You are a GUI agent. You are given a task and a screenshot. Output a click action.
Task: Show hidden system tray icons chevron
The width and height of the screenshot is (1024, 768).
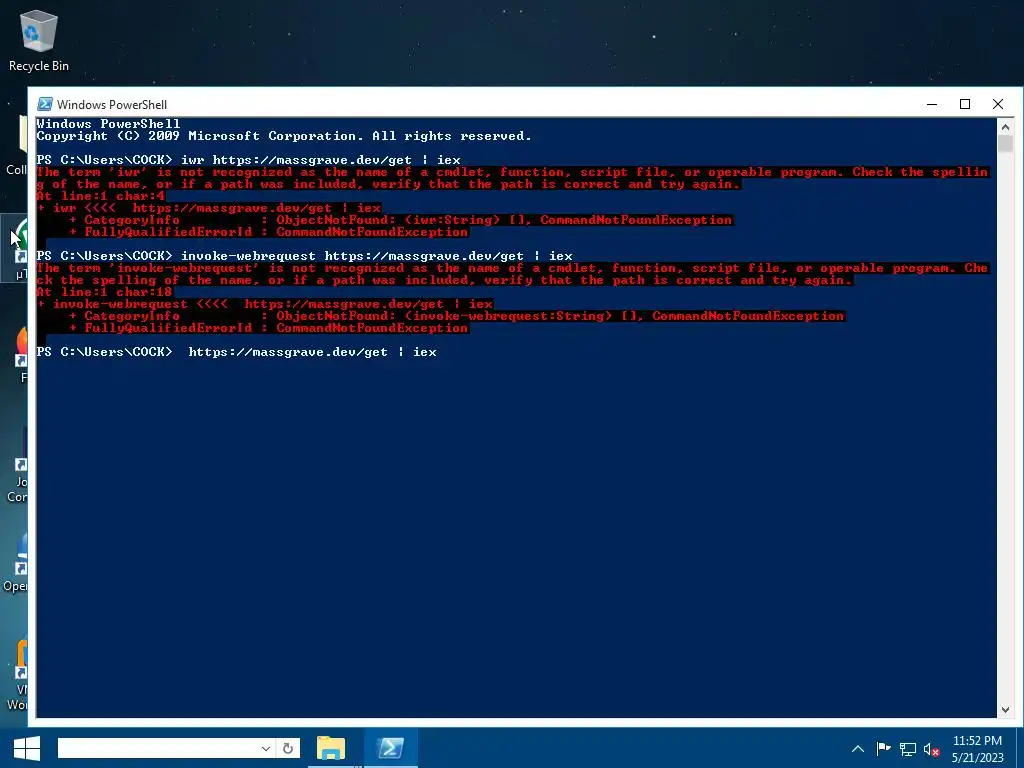[858, 749]
